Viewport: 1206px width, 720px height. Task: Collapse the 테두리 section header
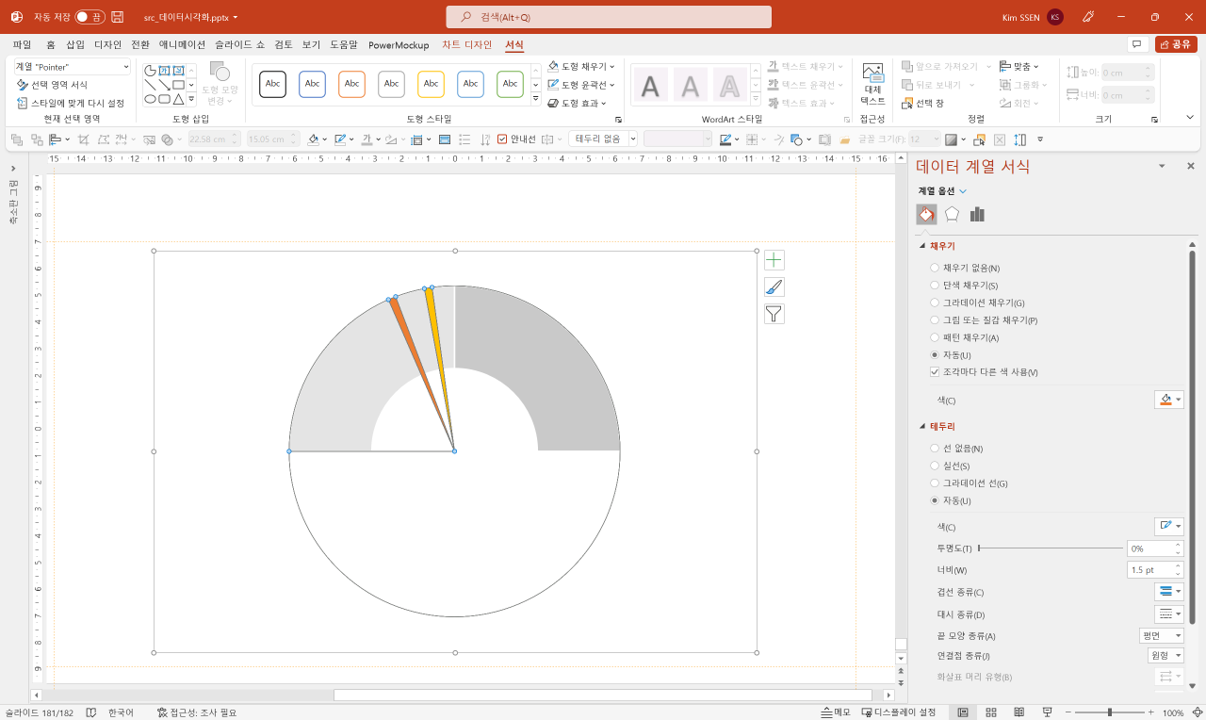pyautogui.click(x=938, y=426)
